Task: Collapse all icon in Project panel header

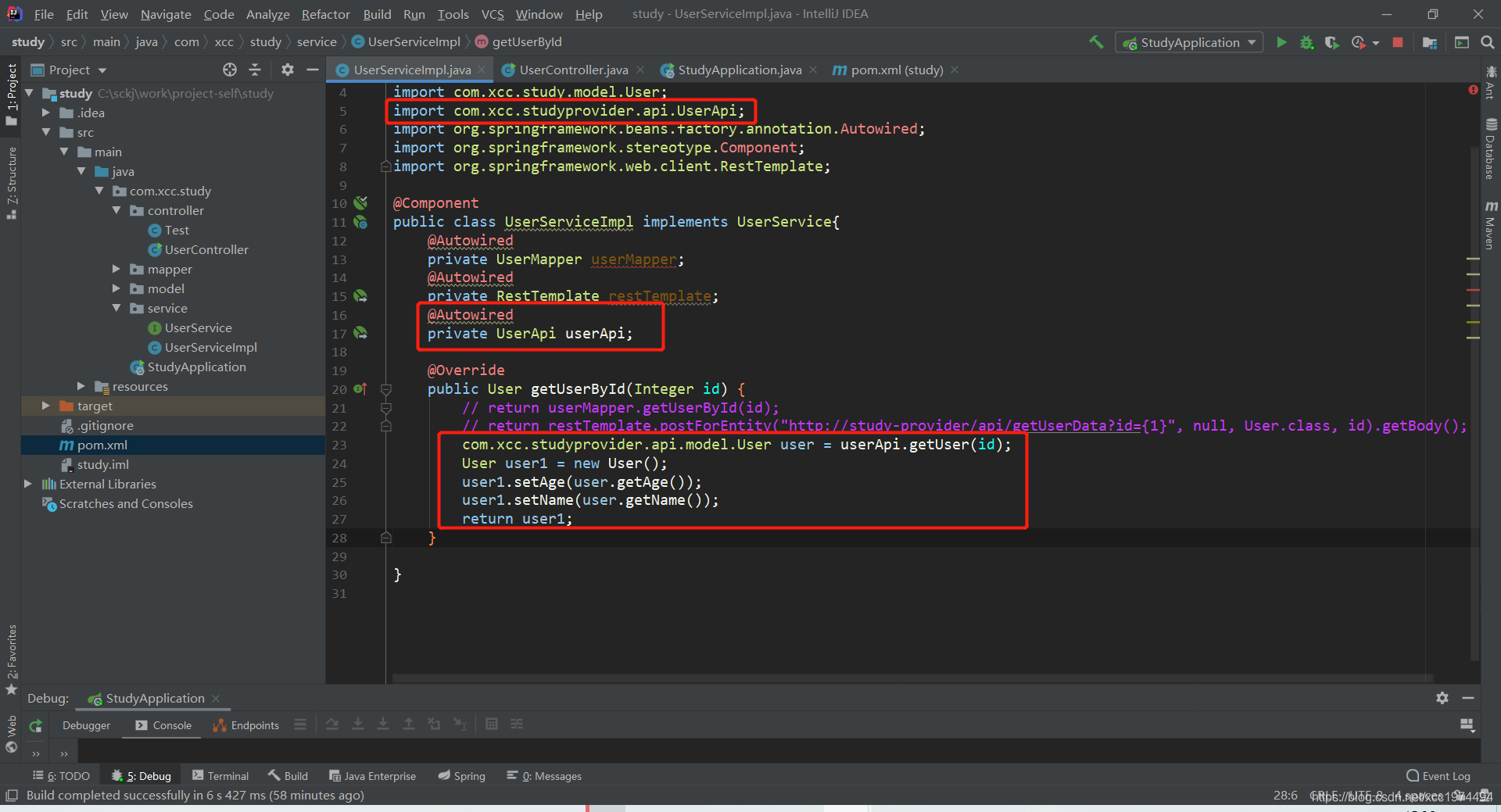Action: [x=255, y=70]
